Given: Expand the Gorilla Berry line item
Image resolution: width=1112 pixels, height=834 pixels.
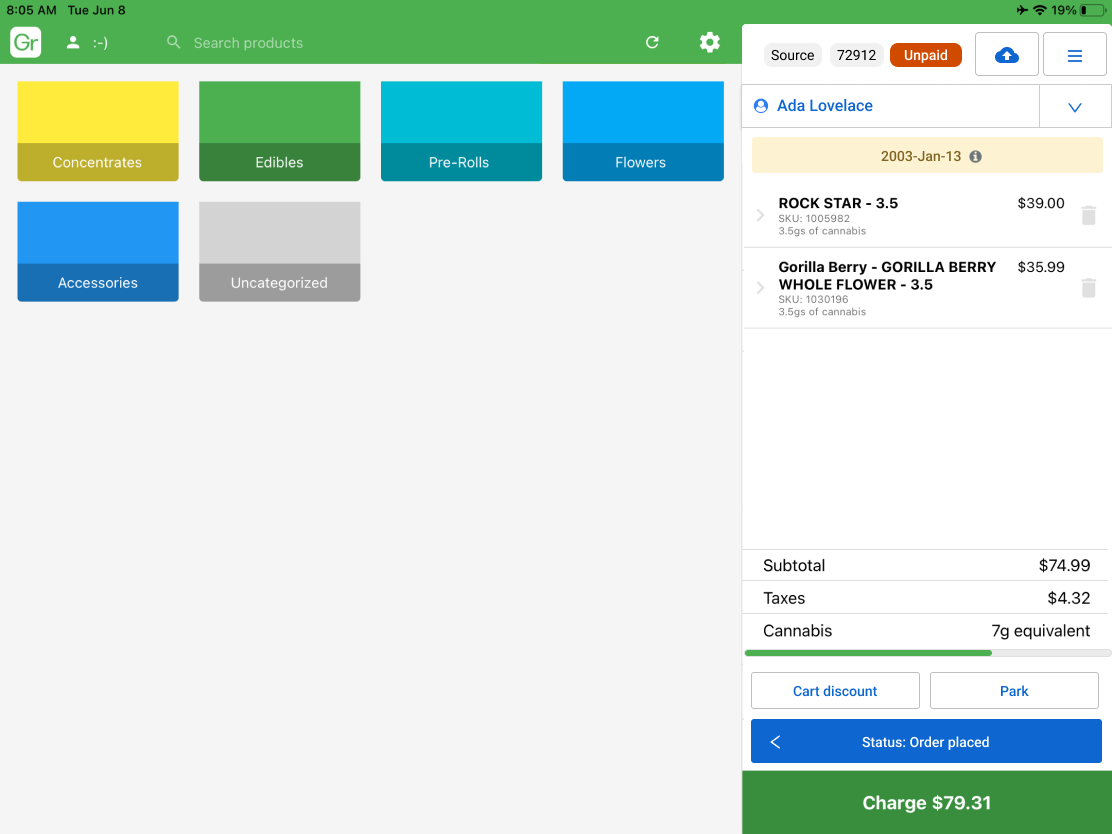Looking at the screenshot, I should [x=760, y=288].
